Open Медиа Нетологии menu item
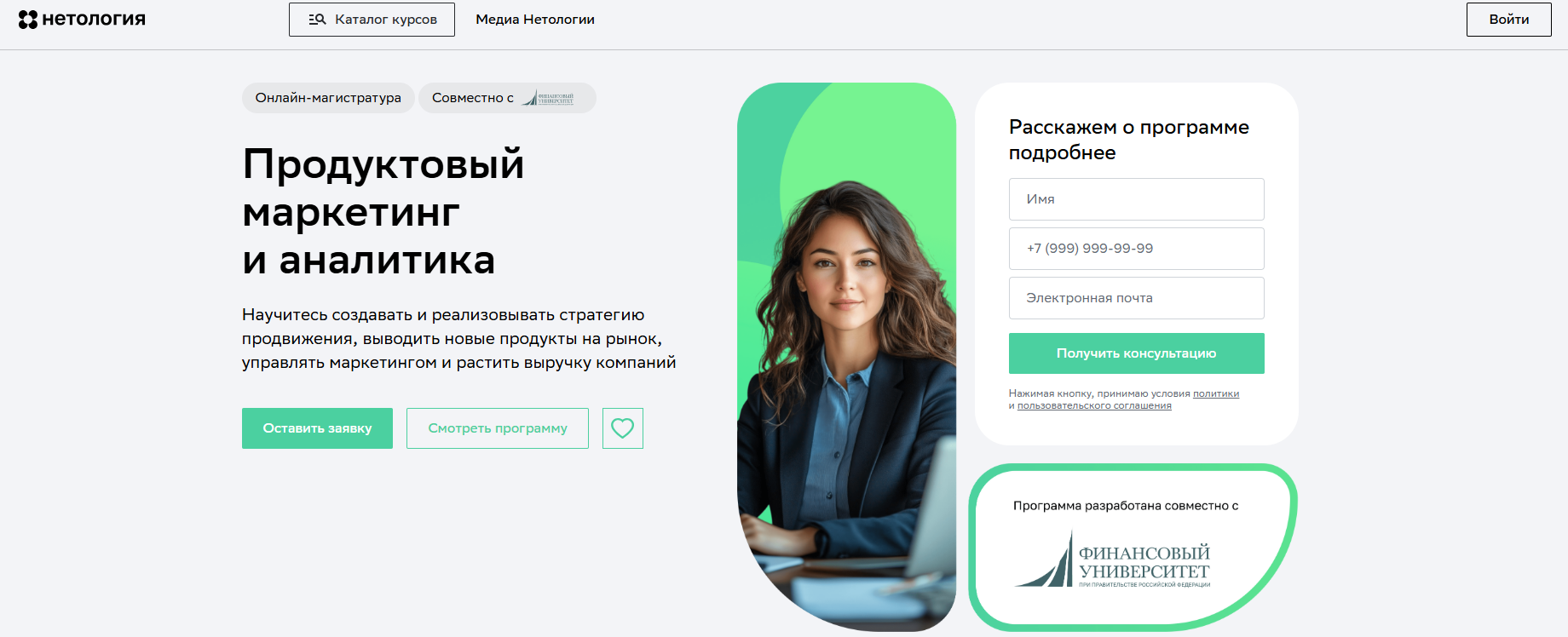The width and height of the screenshot is (1568, 637). (535, 20)
